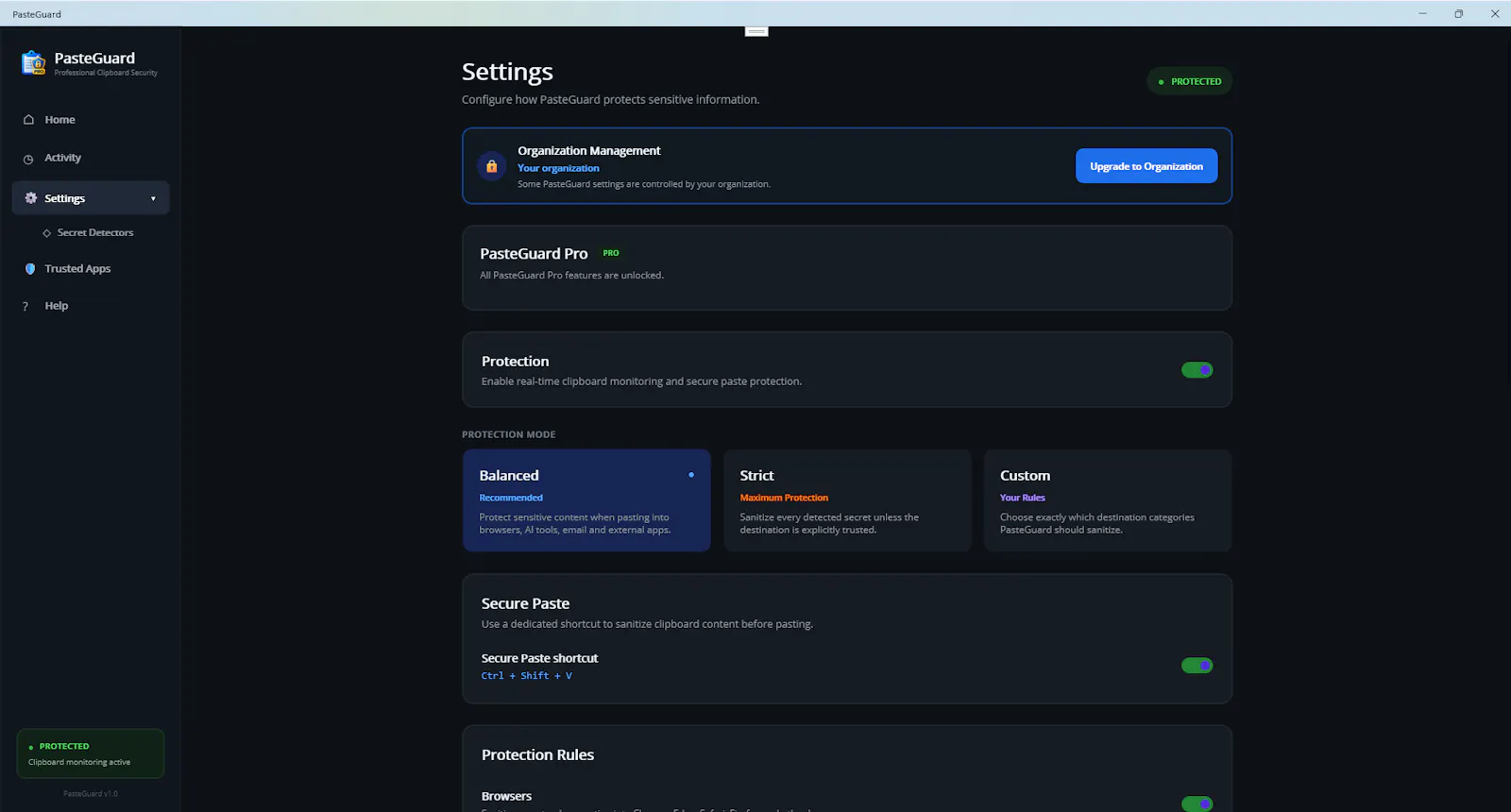Click the Settings gear icon in sidebar
Viewport: 1511px width, 812px height.
[x=30, y=198]
